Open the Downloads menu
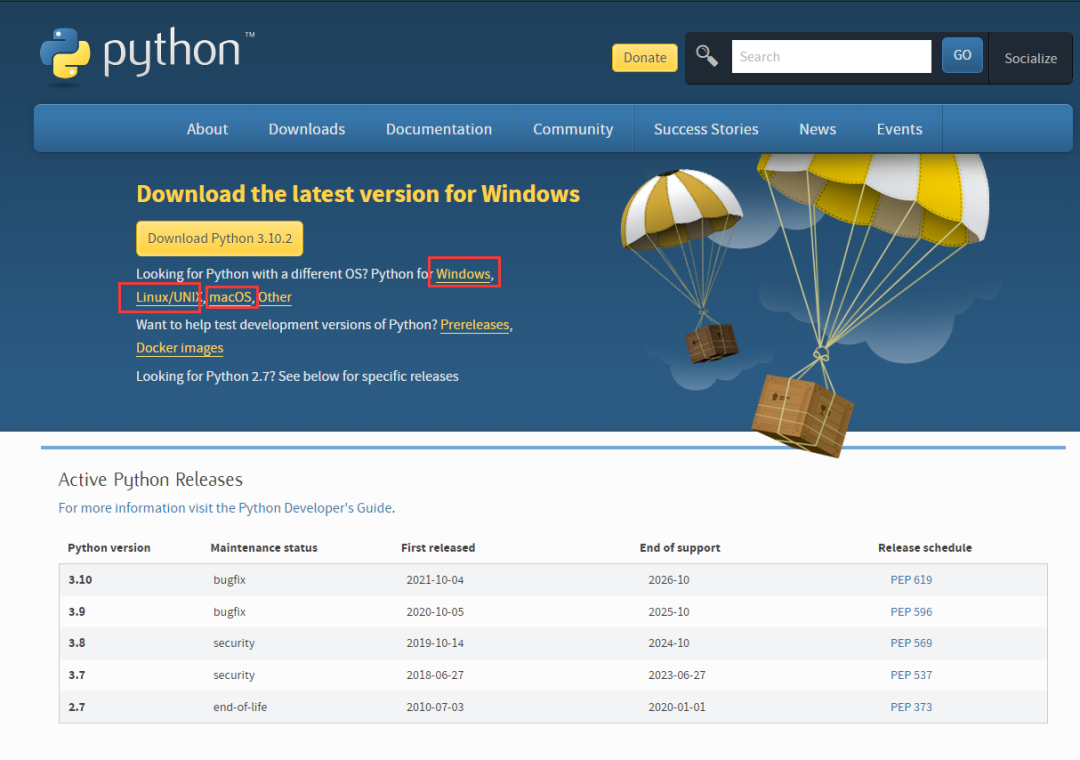This screenshot has height=760, width=1080. pyautogui.click(x=307, y=129)
